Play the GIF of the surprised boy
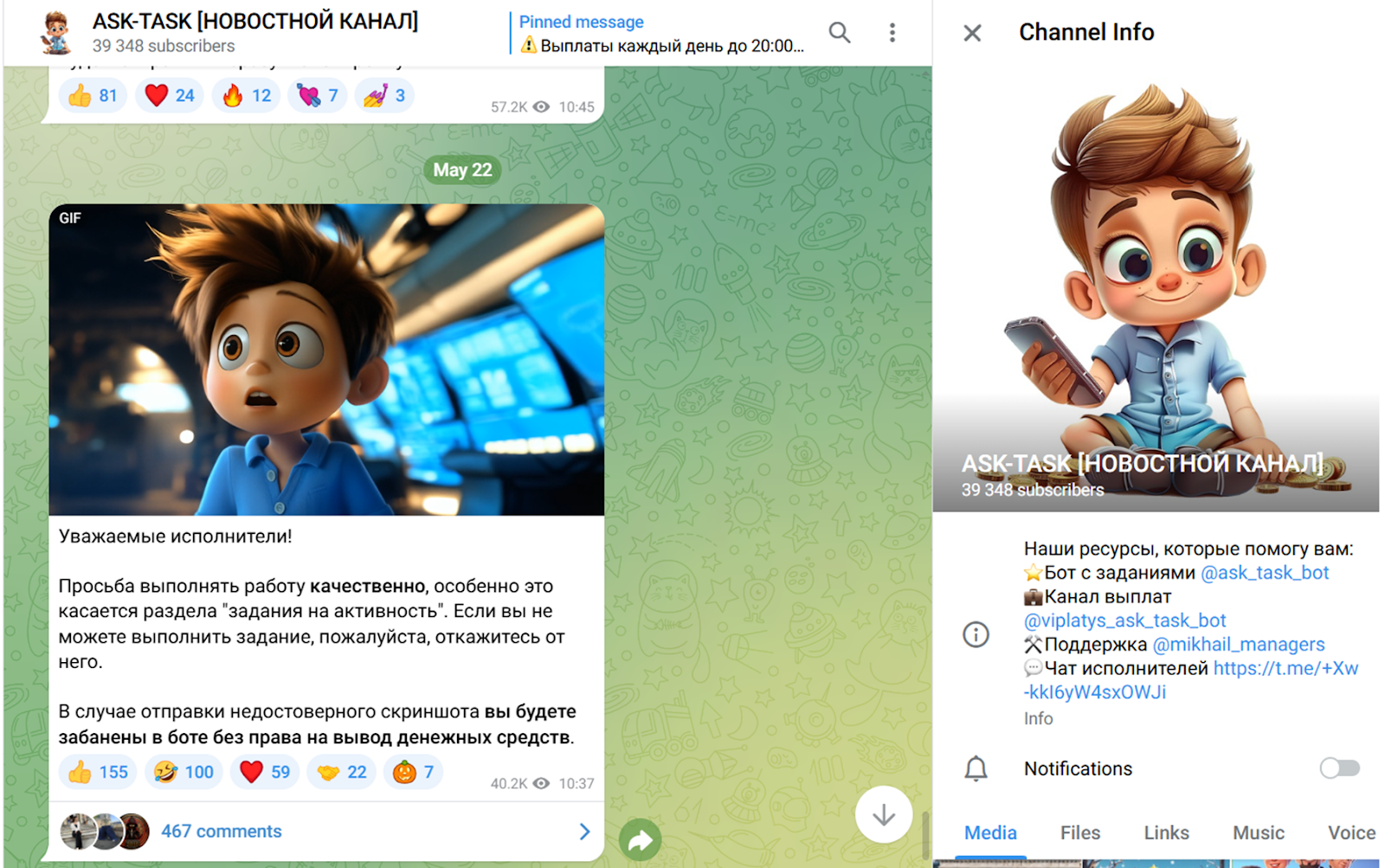 coord(326,360)
